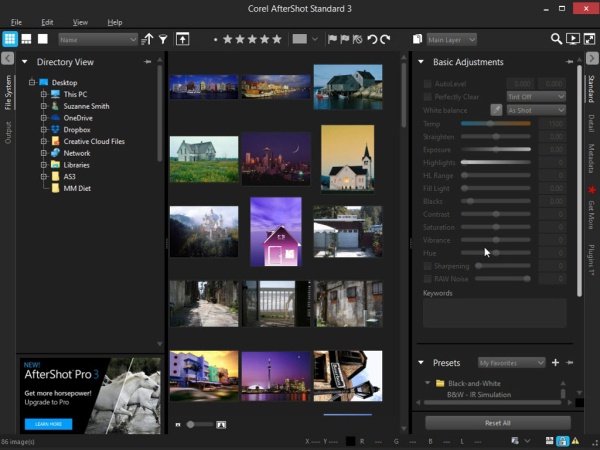
Task: Enable the RAW Noise checkbox
Action: (427, 279)
